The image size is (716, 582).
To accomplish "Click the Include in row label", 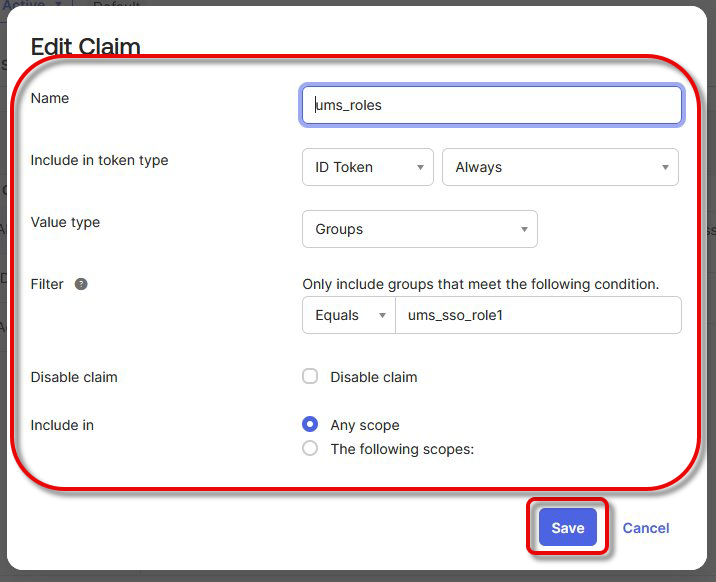I will pyautogui.click(x=62, y=425).
